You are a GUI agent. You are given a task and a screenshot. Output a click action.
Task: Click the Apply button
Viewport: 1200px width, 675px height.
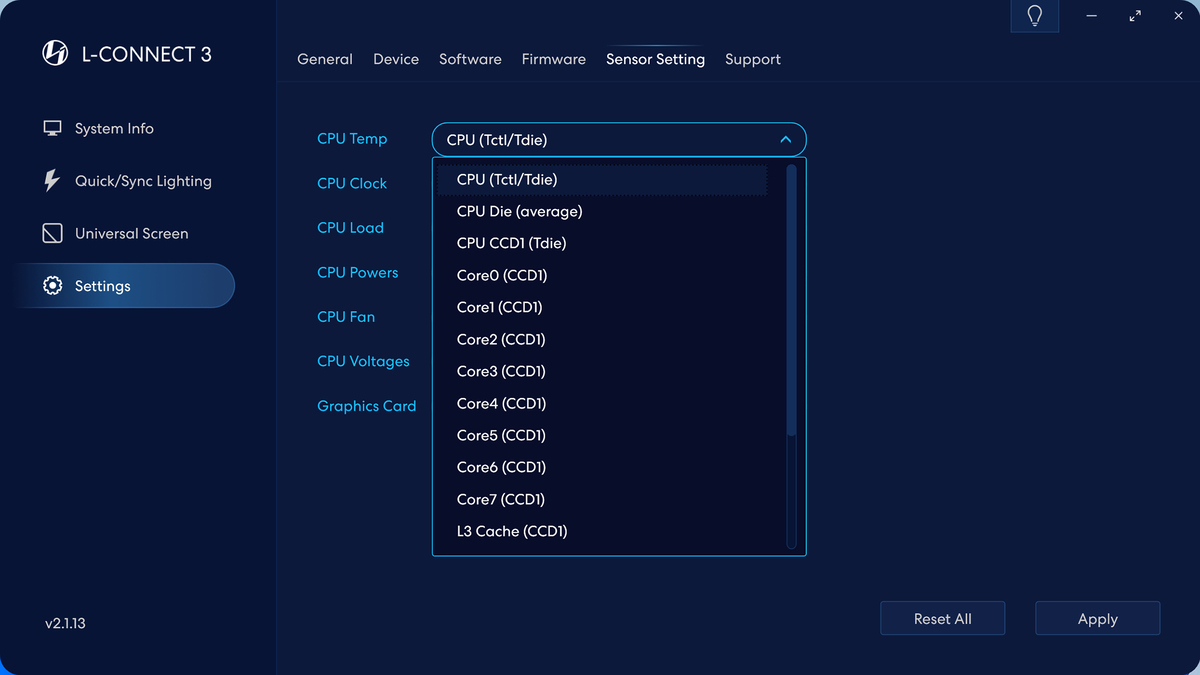(x=1097, y=619)
